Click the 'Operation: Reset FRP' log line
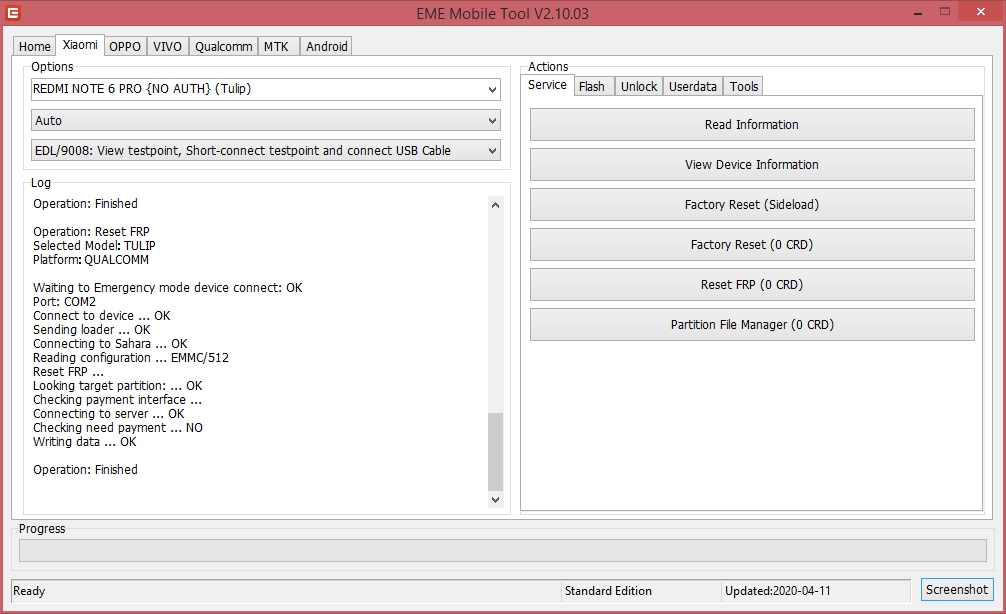1006x614 pixels. click(x=91, y=232)
